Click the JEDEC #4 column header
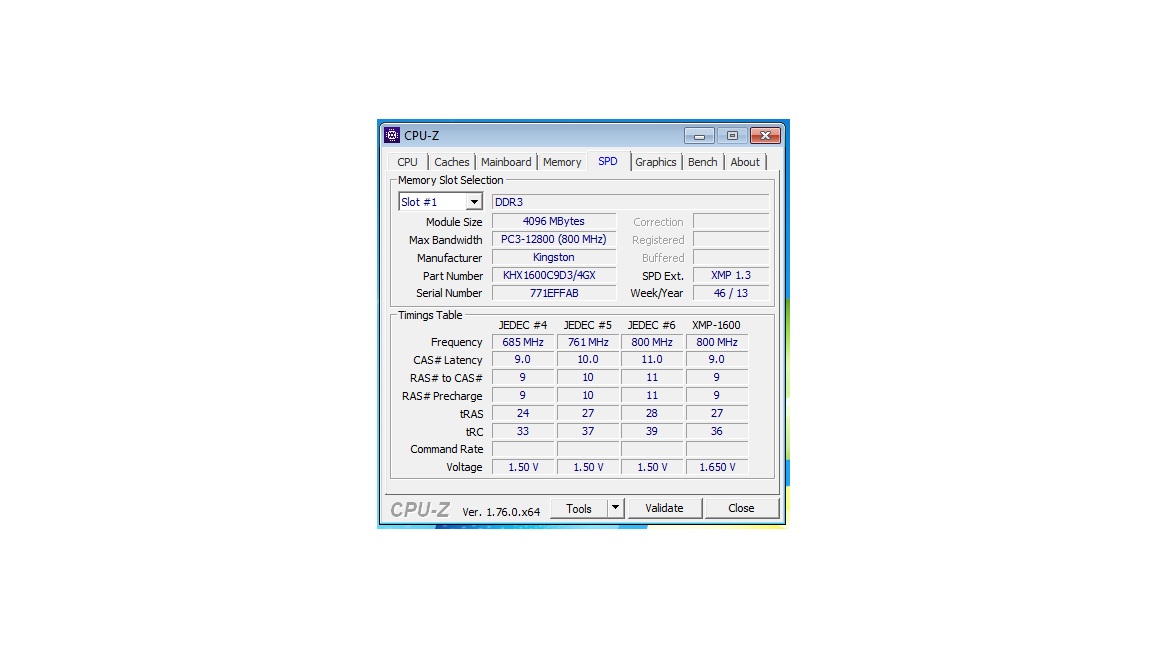This screenshot has width=1152, height=648. tap(523, 325)
